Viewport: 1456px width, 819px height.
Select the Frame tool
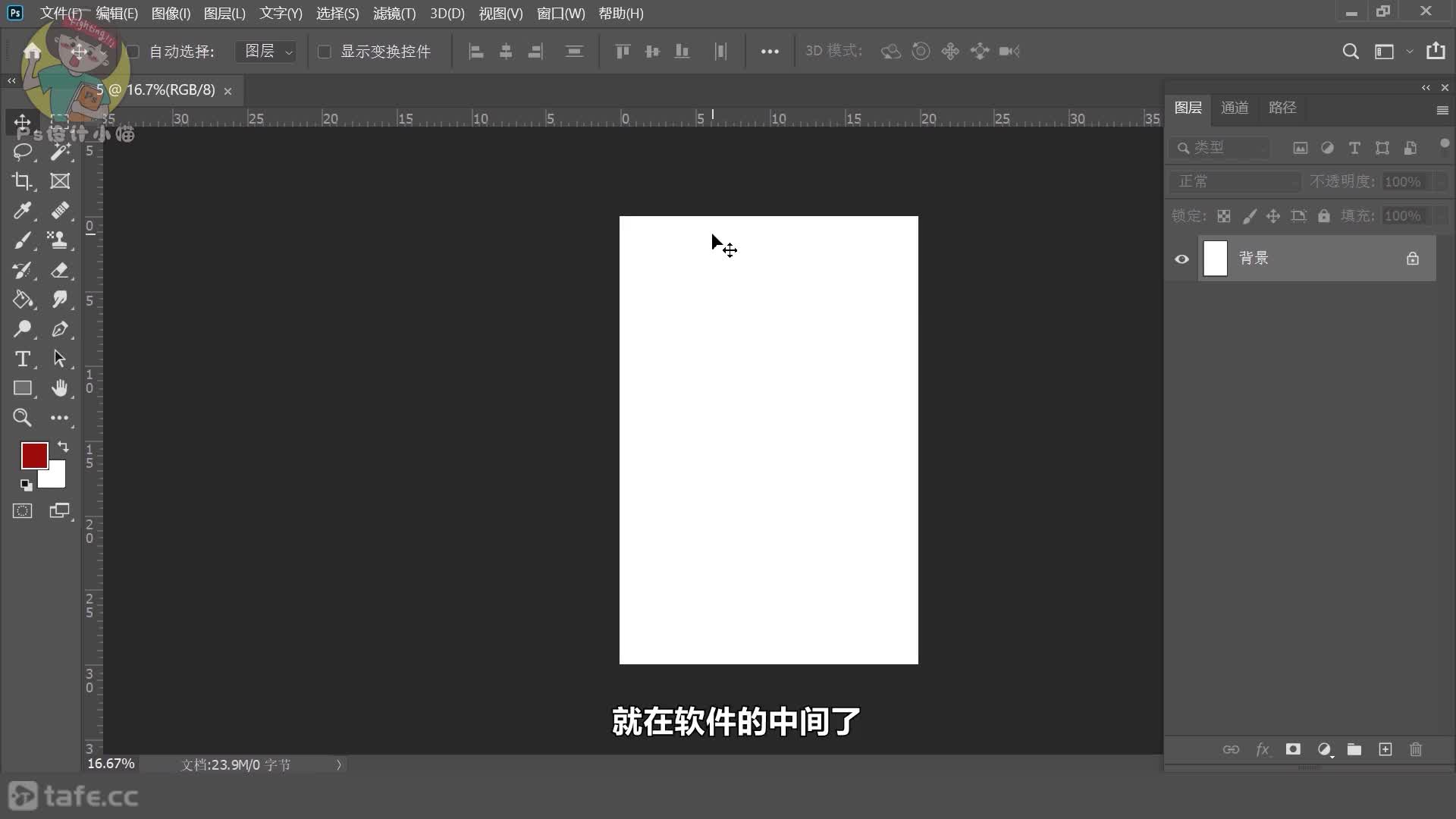(60, 181)
